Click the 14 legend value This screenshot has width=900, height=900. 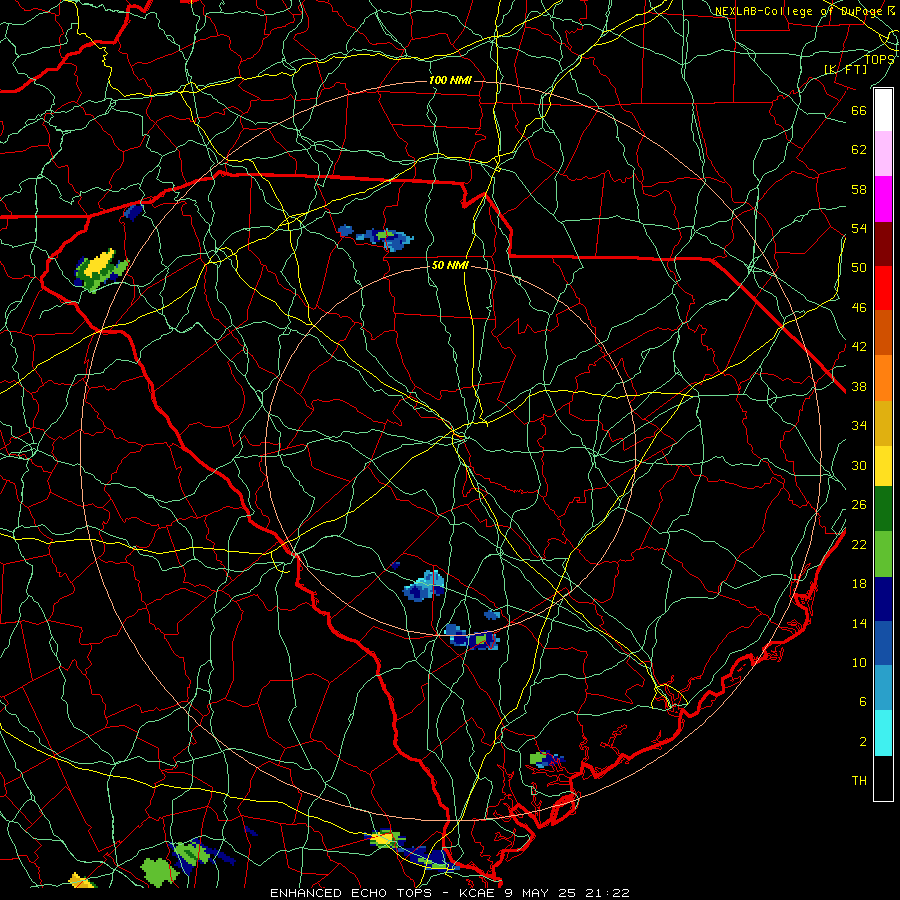(859, 623)
